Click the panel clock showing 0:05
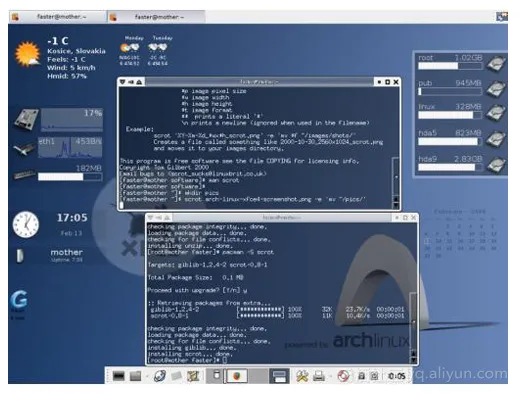The height and width of the screenshot is (394, 519). click(x=397, y=376)
